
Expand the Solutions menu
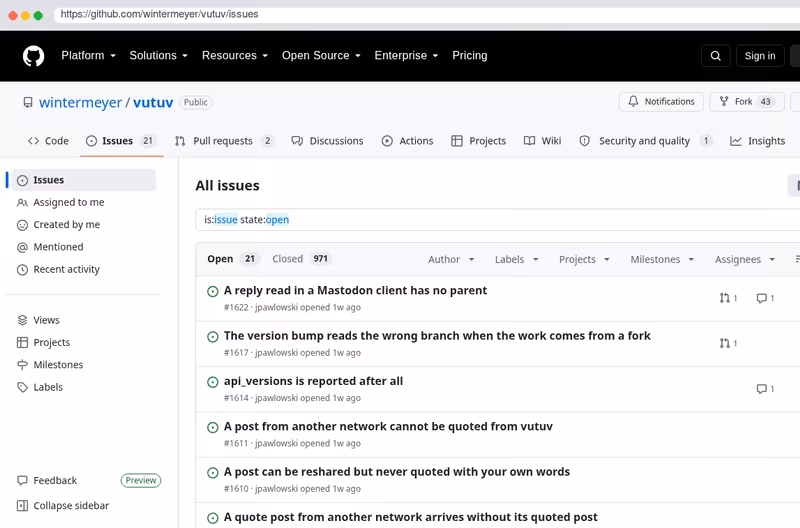pos(158,56)
